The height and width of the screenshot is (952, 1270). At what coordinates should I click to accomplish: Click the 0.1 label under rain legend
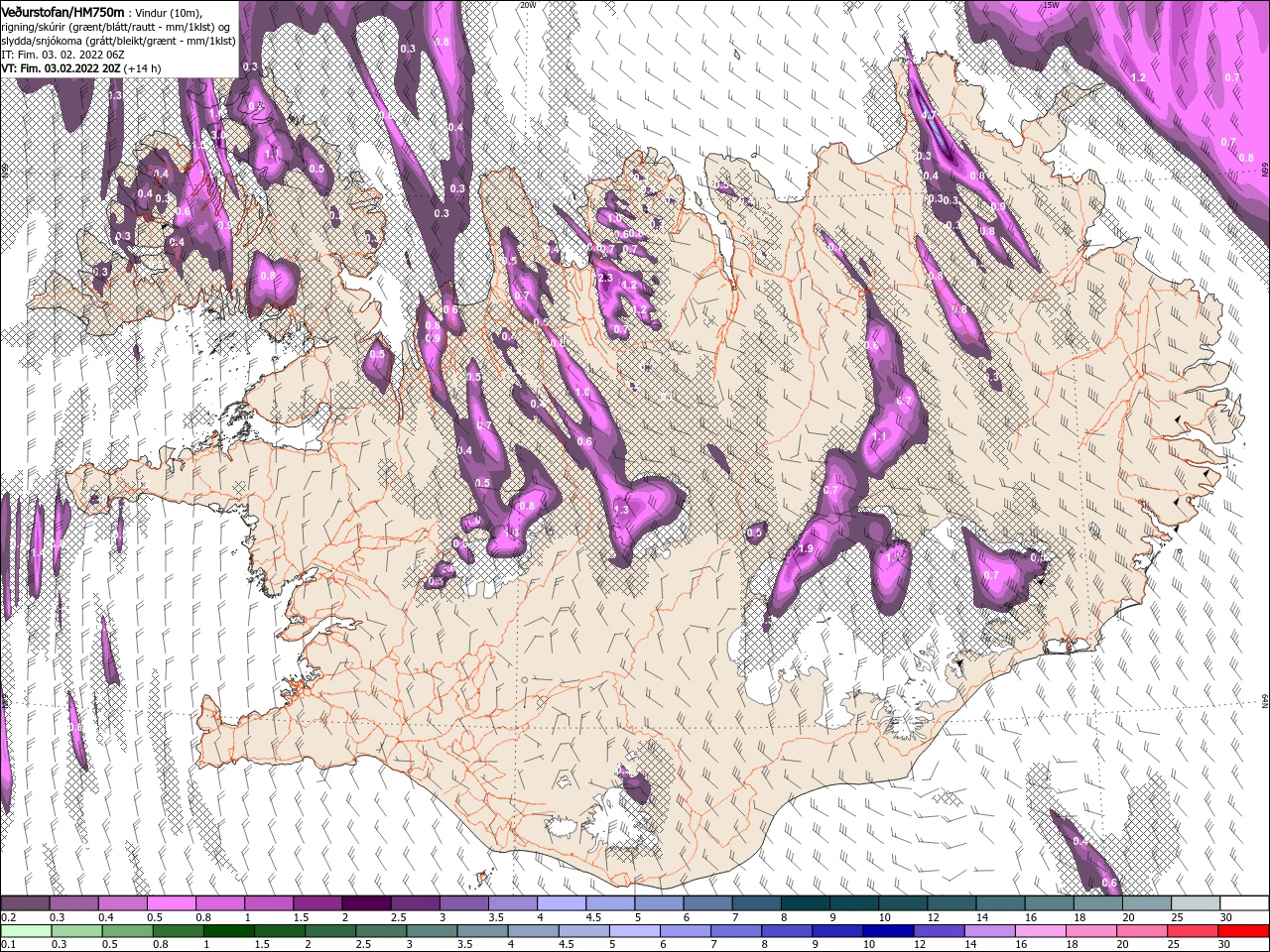tap(7, 945)
